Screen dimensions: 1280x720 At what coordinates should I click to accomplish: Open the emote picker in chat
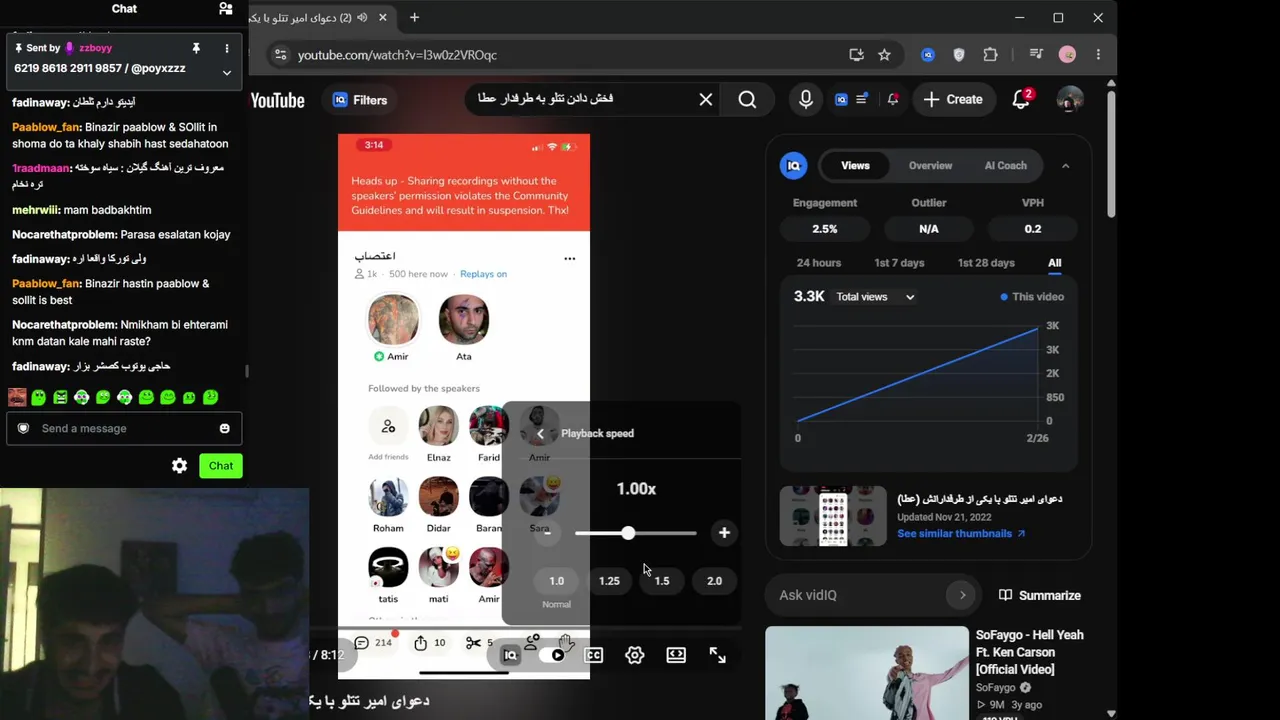point(224,428)
